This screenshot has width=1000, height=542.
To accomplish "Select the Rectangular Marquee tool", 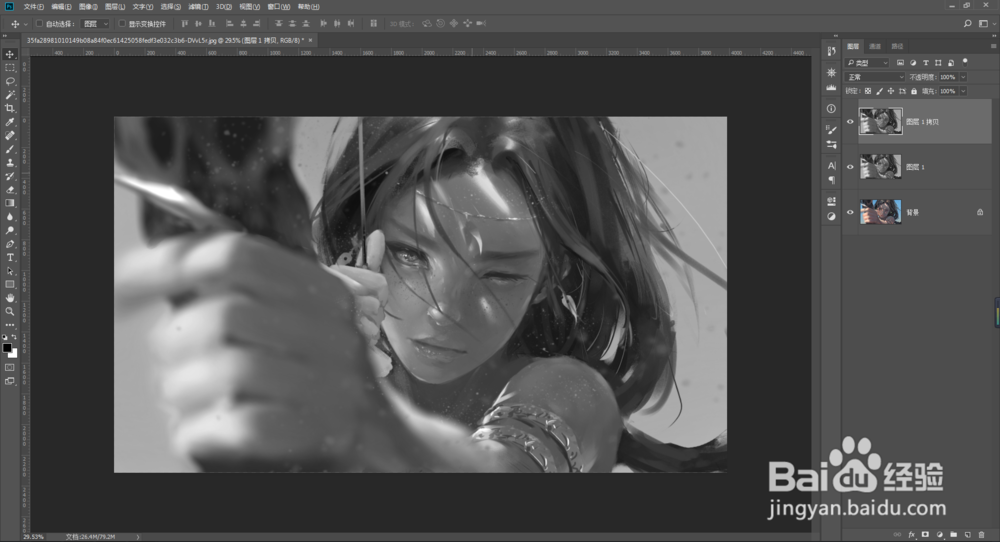I will [x=10, y=68].
